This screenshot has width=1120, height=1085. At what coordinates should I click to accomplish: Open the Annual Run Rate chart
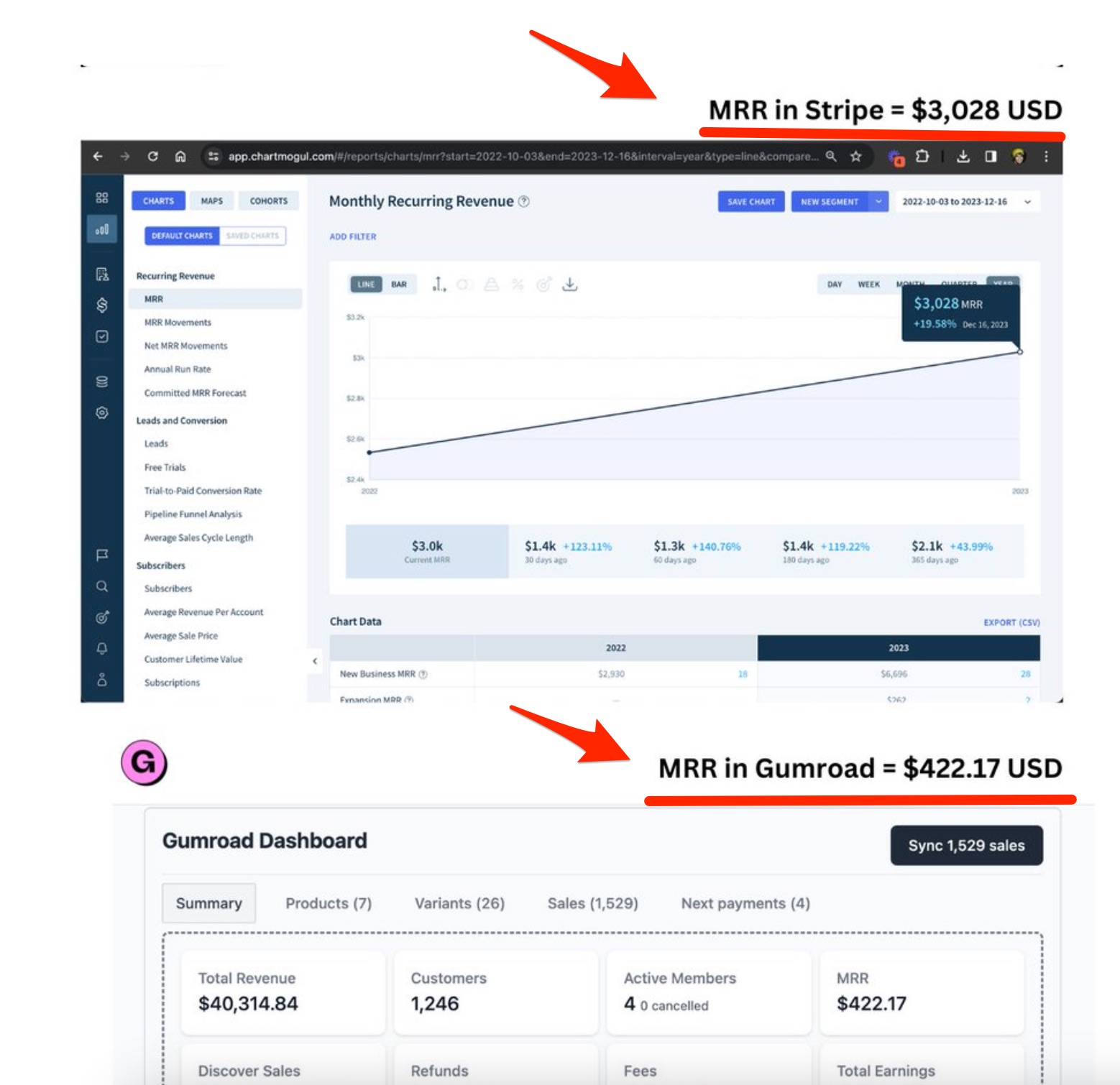pos(178,369)
